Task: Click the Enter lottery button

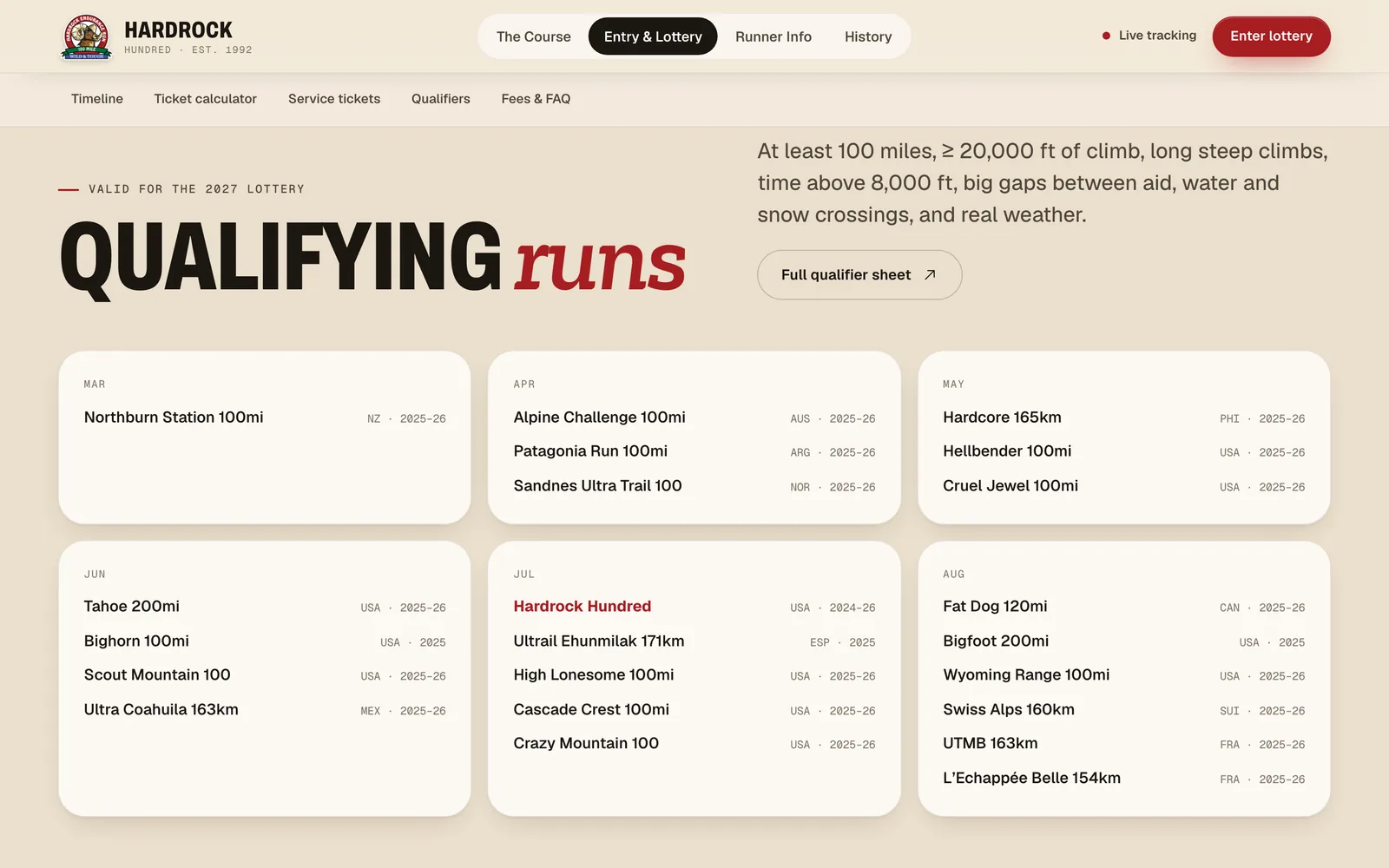Action: [1271, 36]
